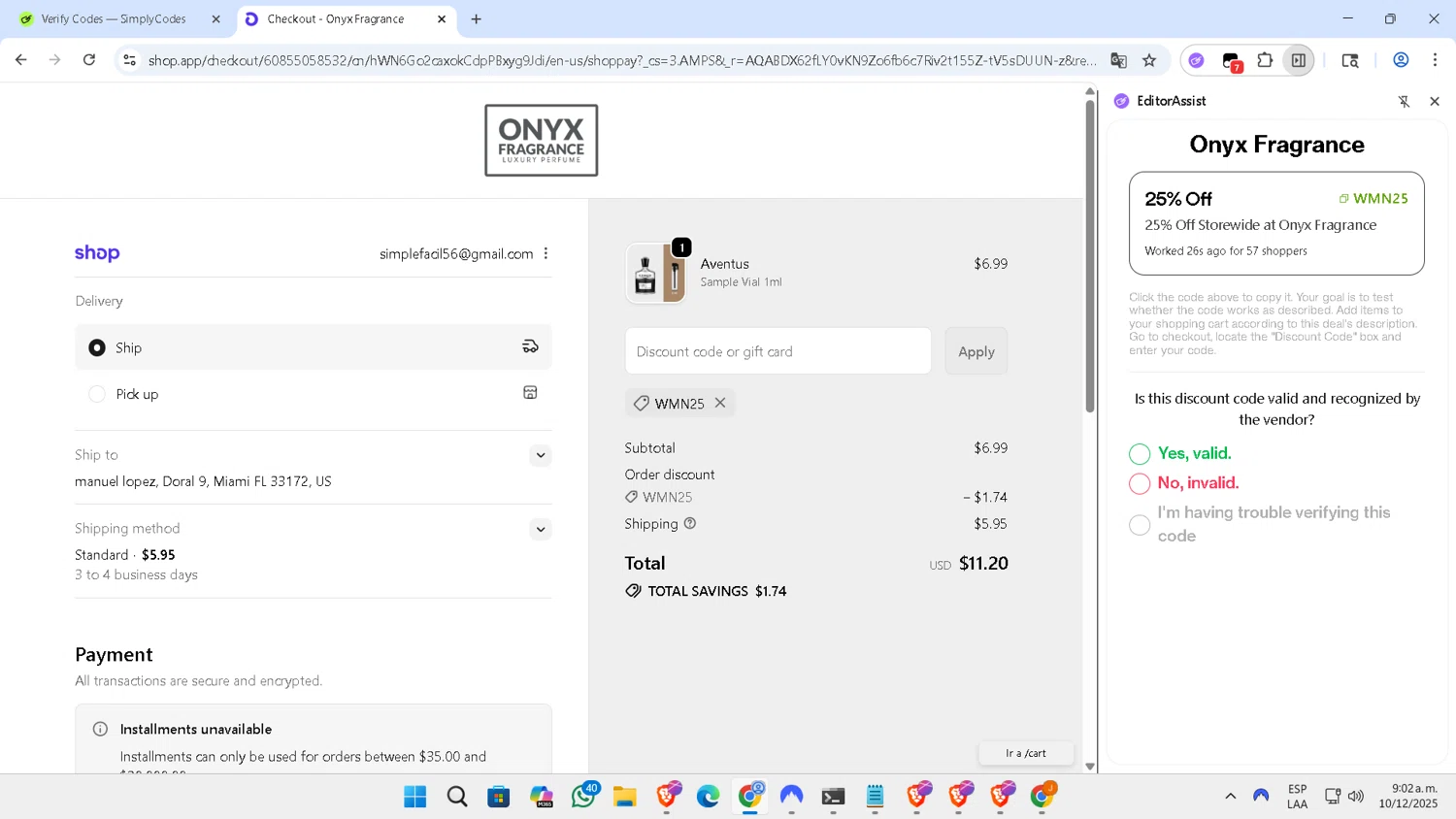Choose "No, invalid." radio option

(1140, 483)
